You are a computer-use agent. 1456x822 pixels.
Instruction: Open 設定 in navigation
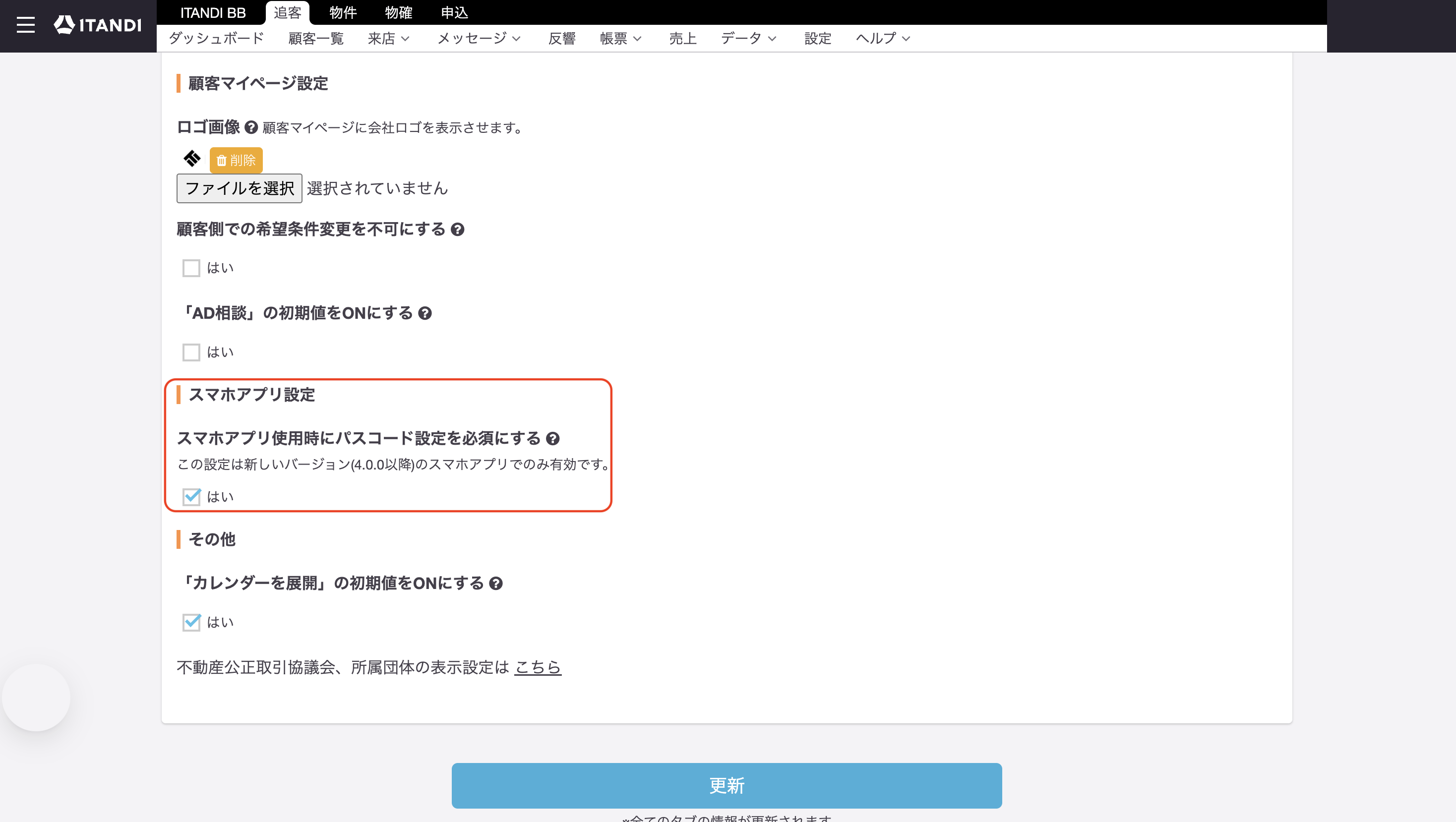[818, 38]
